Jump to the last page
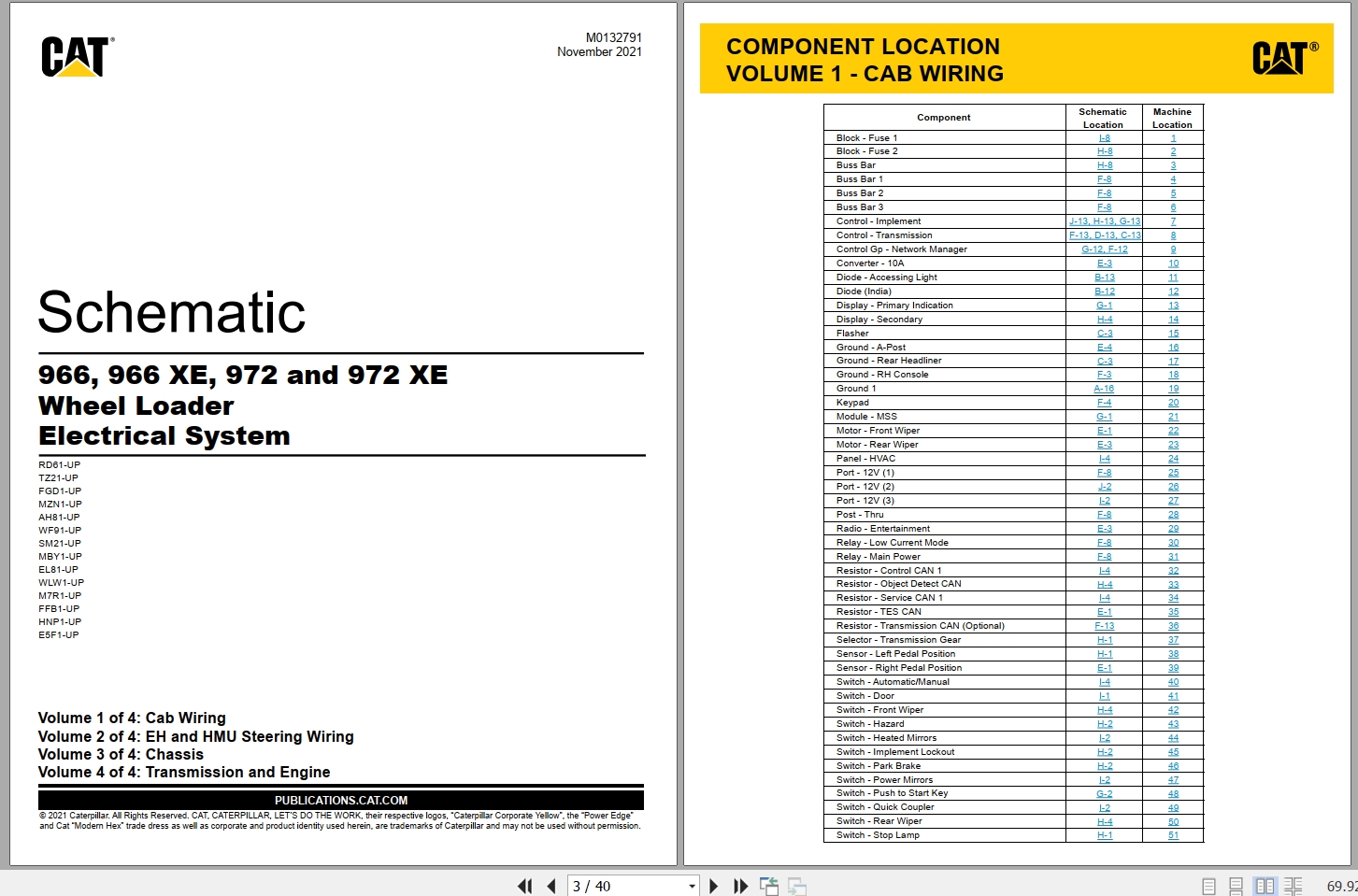Image resolution: width=1358 pixels, height=896 pixels. pos(740,886)
